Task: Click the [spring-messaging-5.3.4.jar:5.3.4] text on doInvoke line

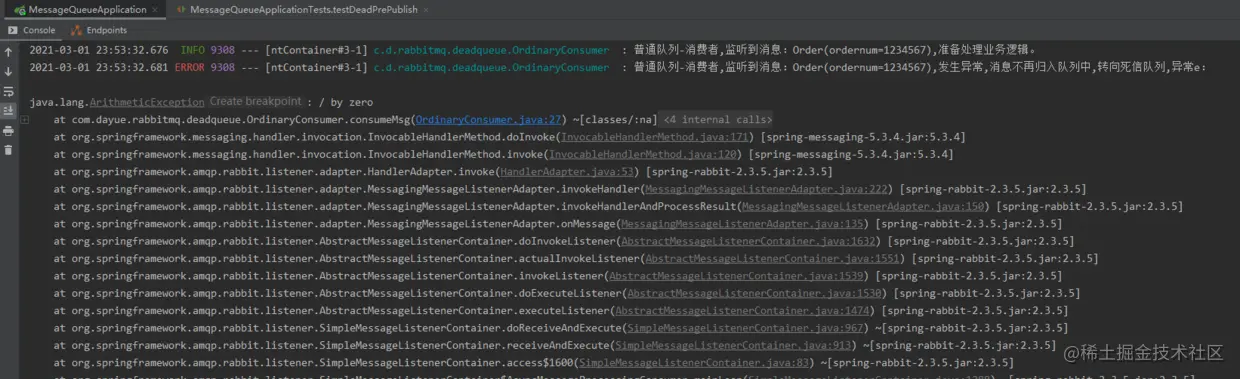Action: (863, 137)
